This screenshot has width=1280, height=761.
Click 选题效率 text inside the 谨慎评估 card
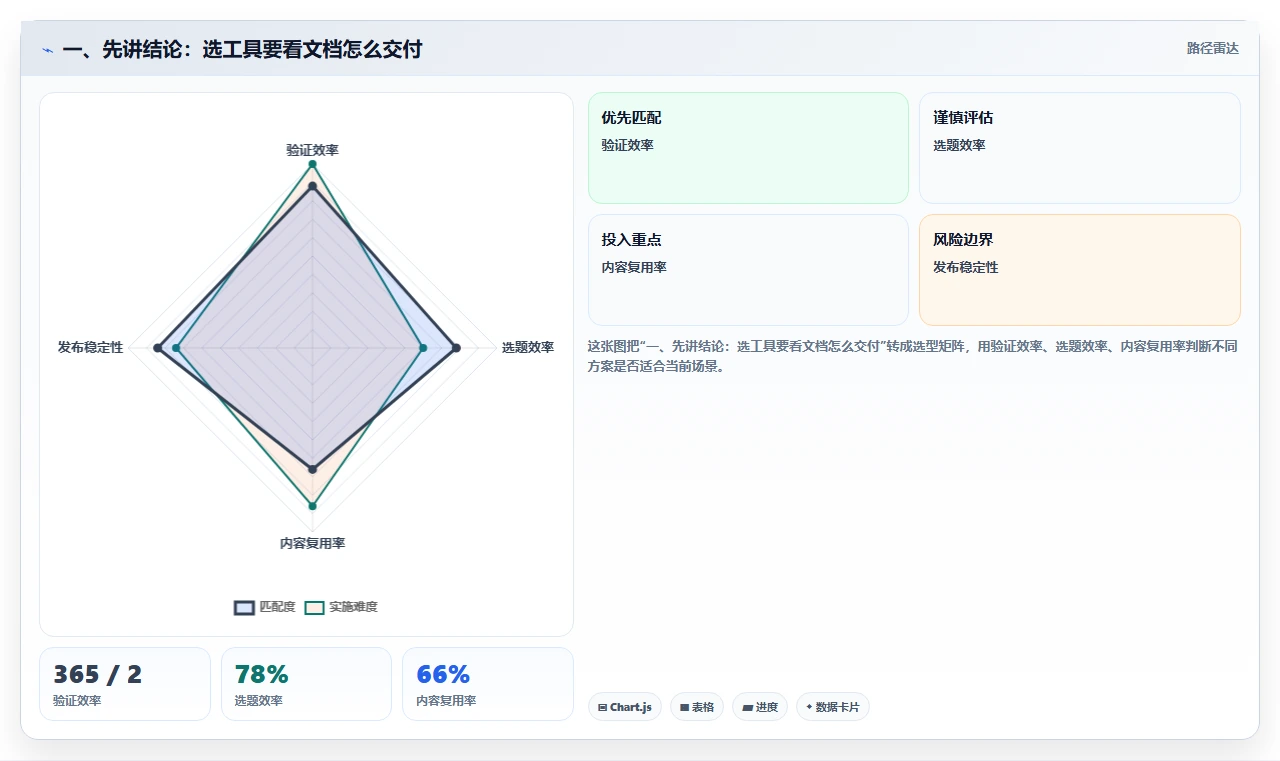coord(959,146)
